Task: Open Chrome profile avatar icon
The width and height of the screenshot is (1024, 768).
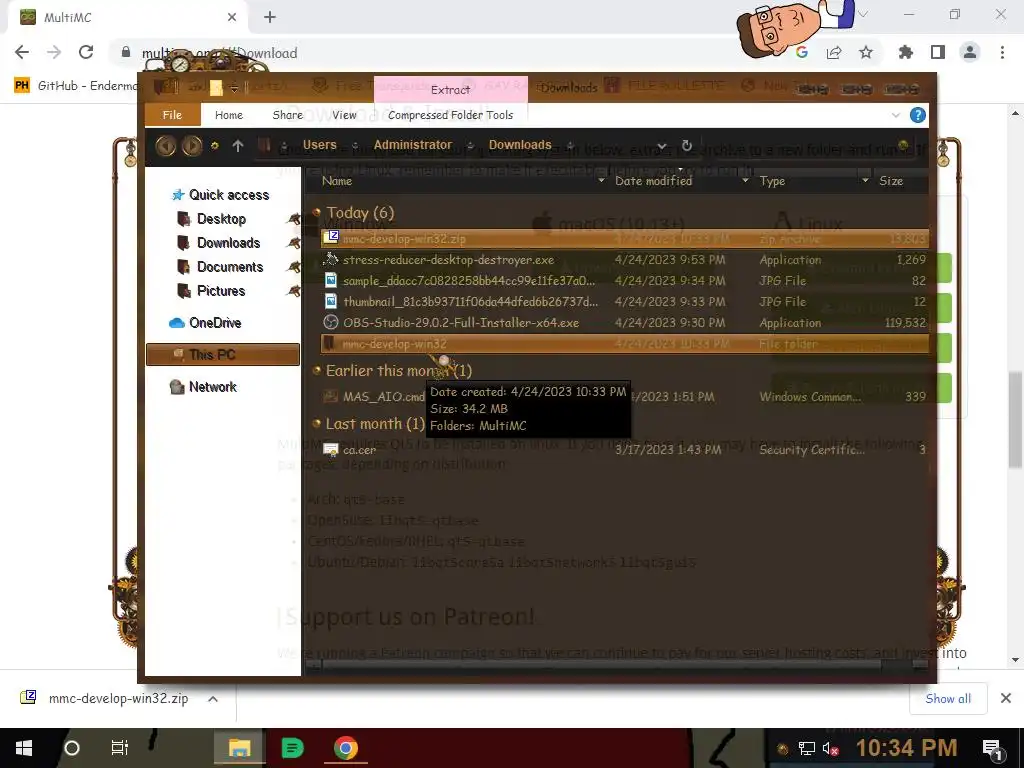Action: click(970, 52)
